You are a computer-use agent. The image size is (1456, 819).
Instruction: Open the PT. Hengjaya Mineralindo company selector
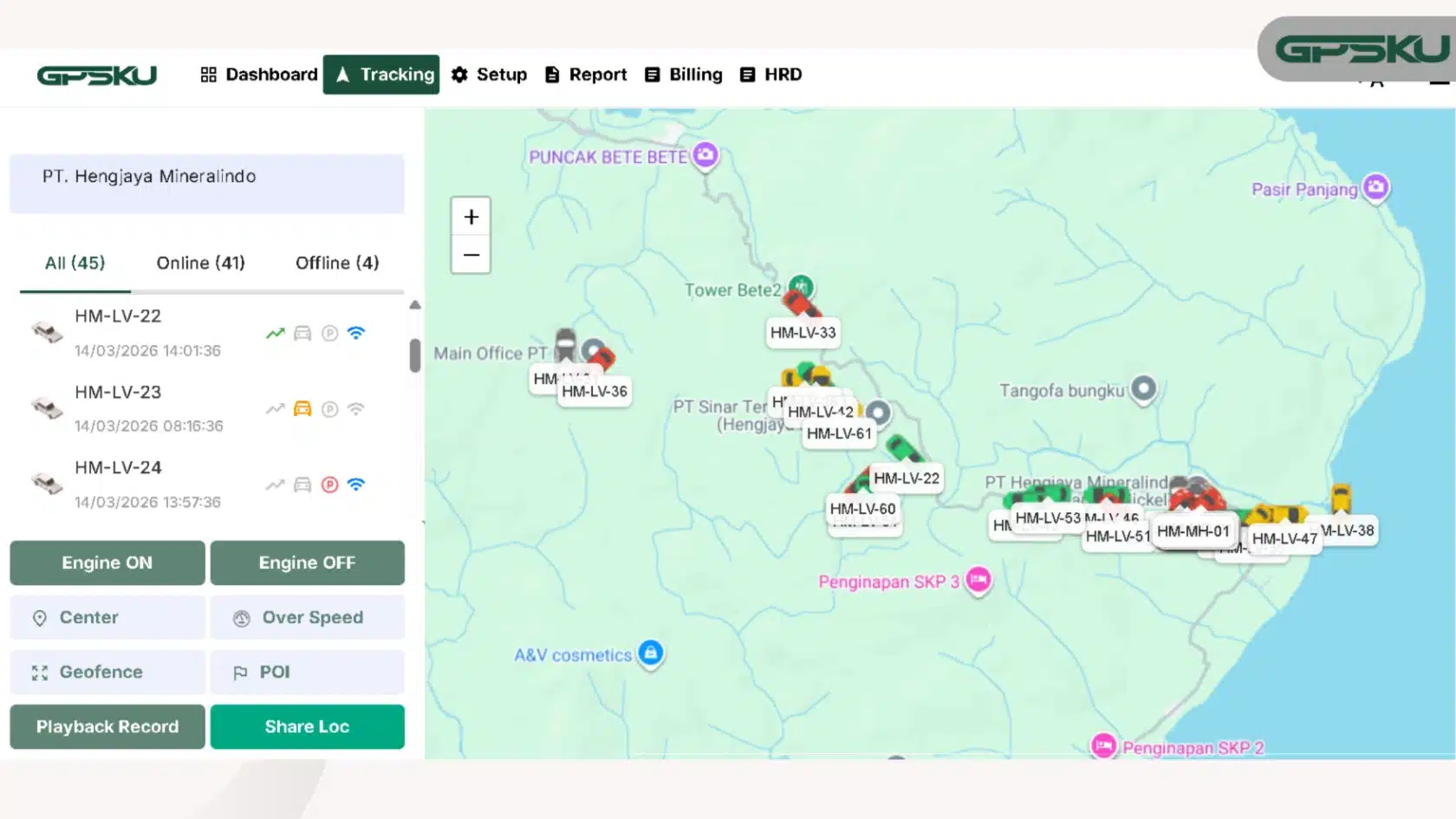click(x=206, y=183)
